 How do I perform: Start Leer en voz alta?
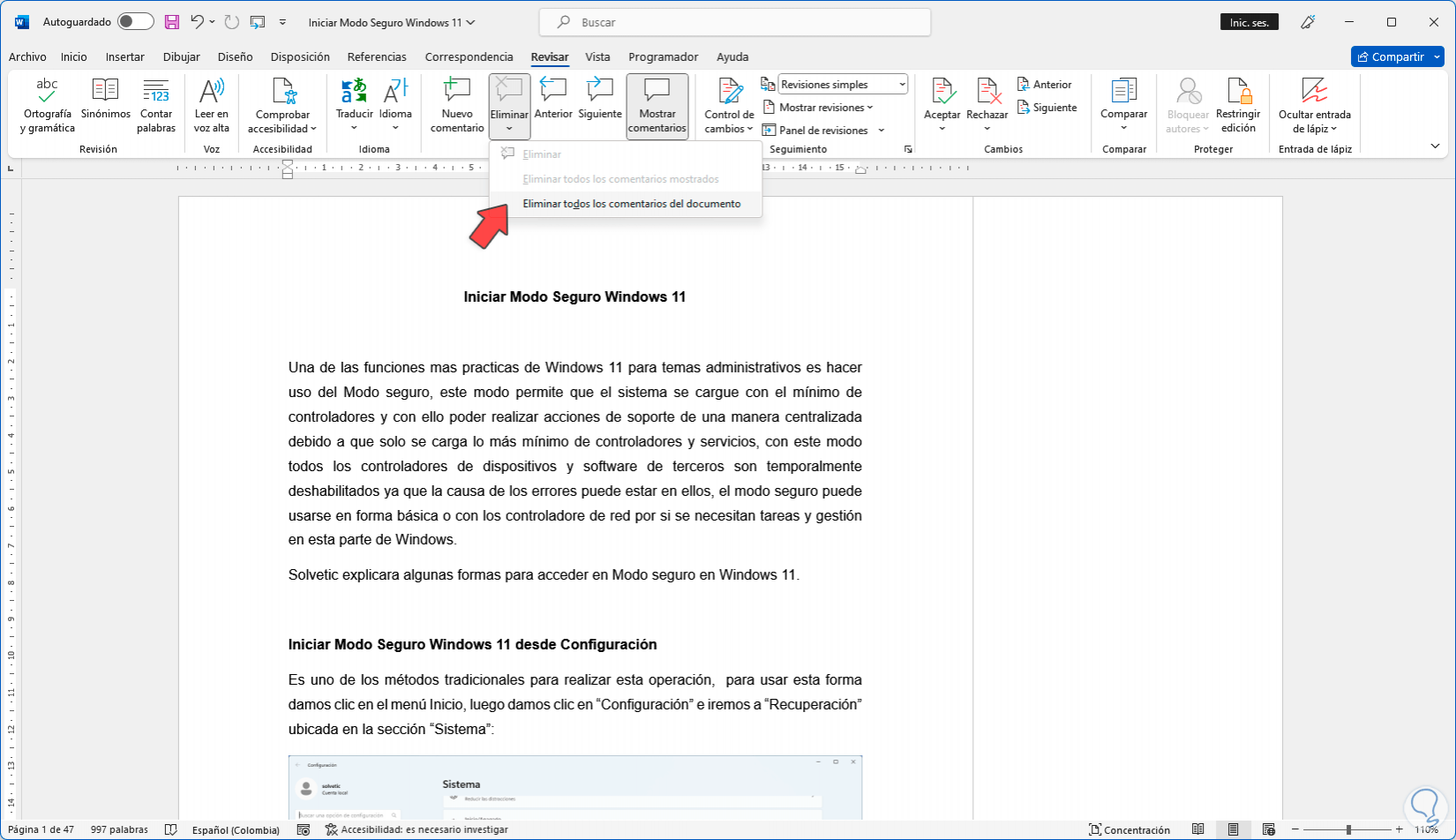pyautogui.click(x=212, y=106)
